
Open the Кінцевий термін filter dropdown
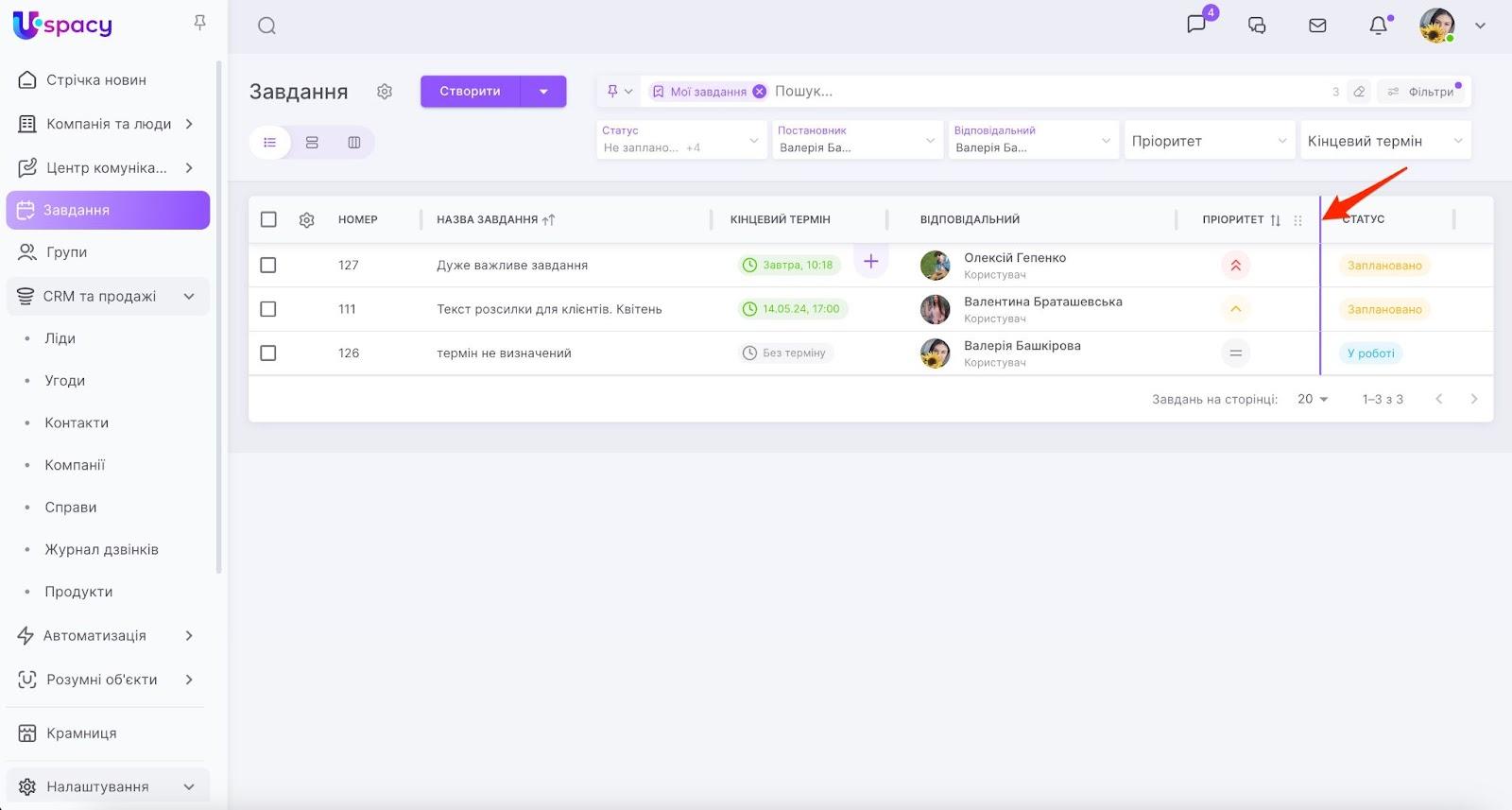pyautogui.click(x=1385, y=141)
